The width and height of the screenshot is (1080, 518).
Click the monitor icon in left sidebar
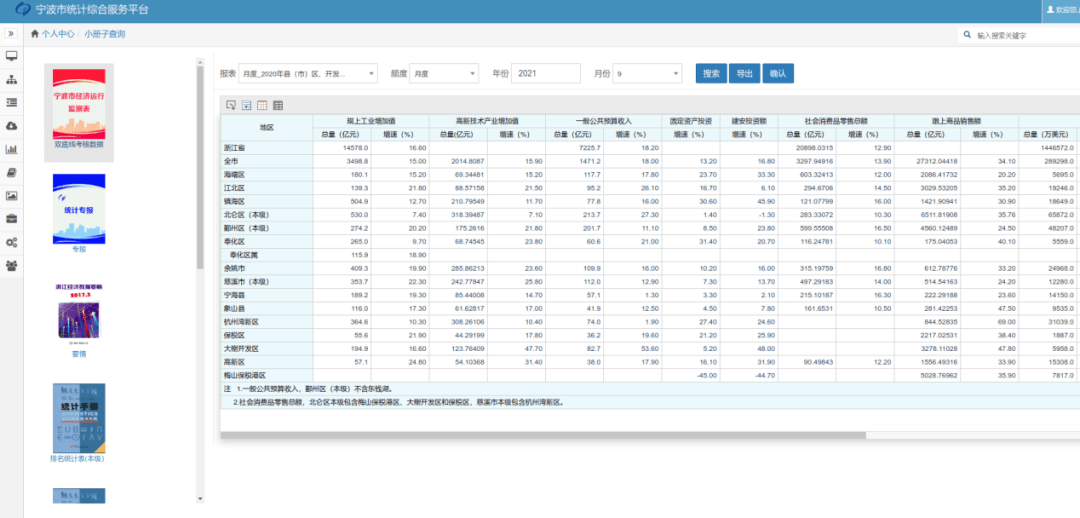click(x=12, y=56)
